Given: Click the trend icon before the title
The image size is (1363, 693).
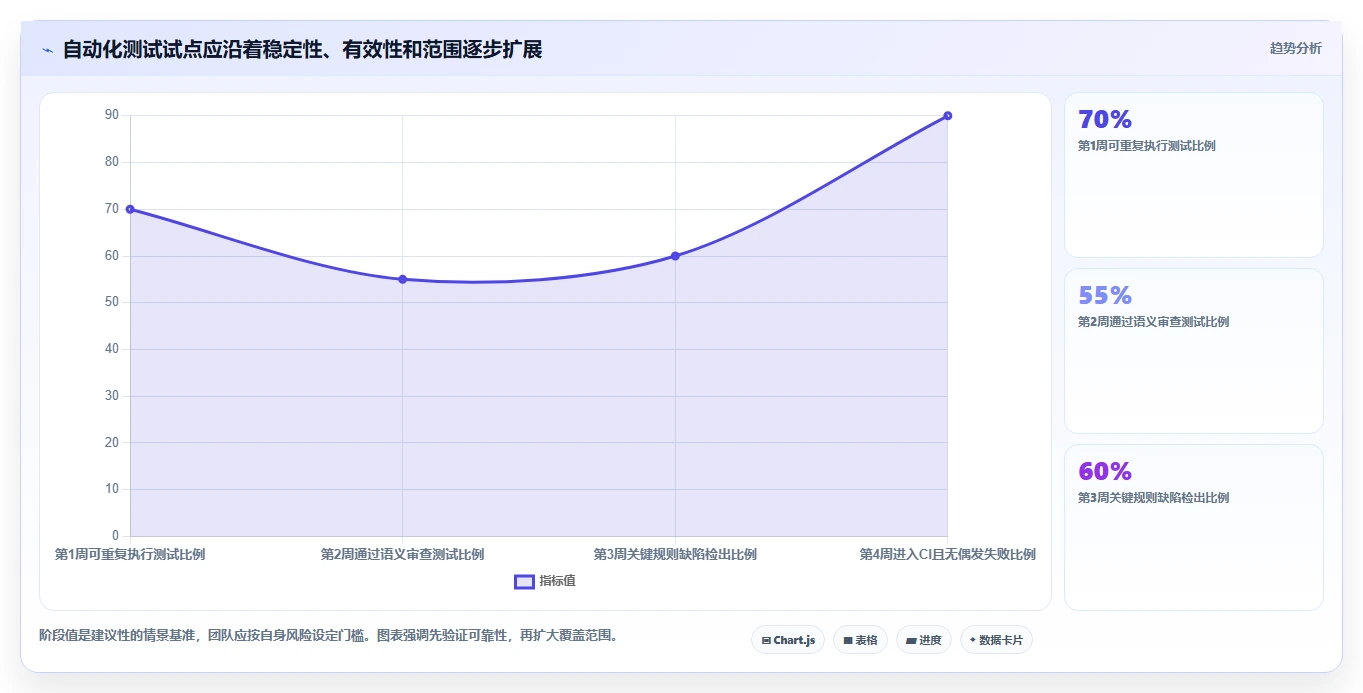Looking at the screenshot, I should [x=48, y=50].
